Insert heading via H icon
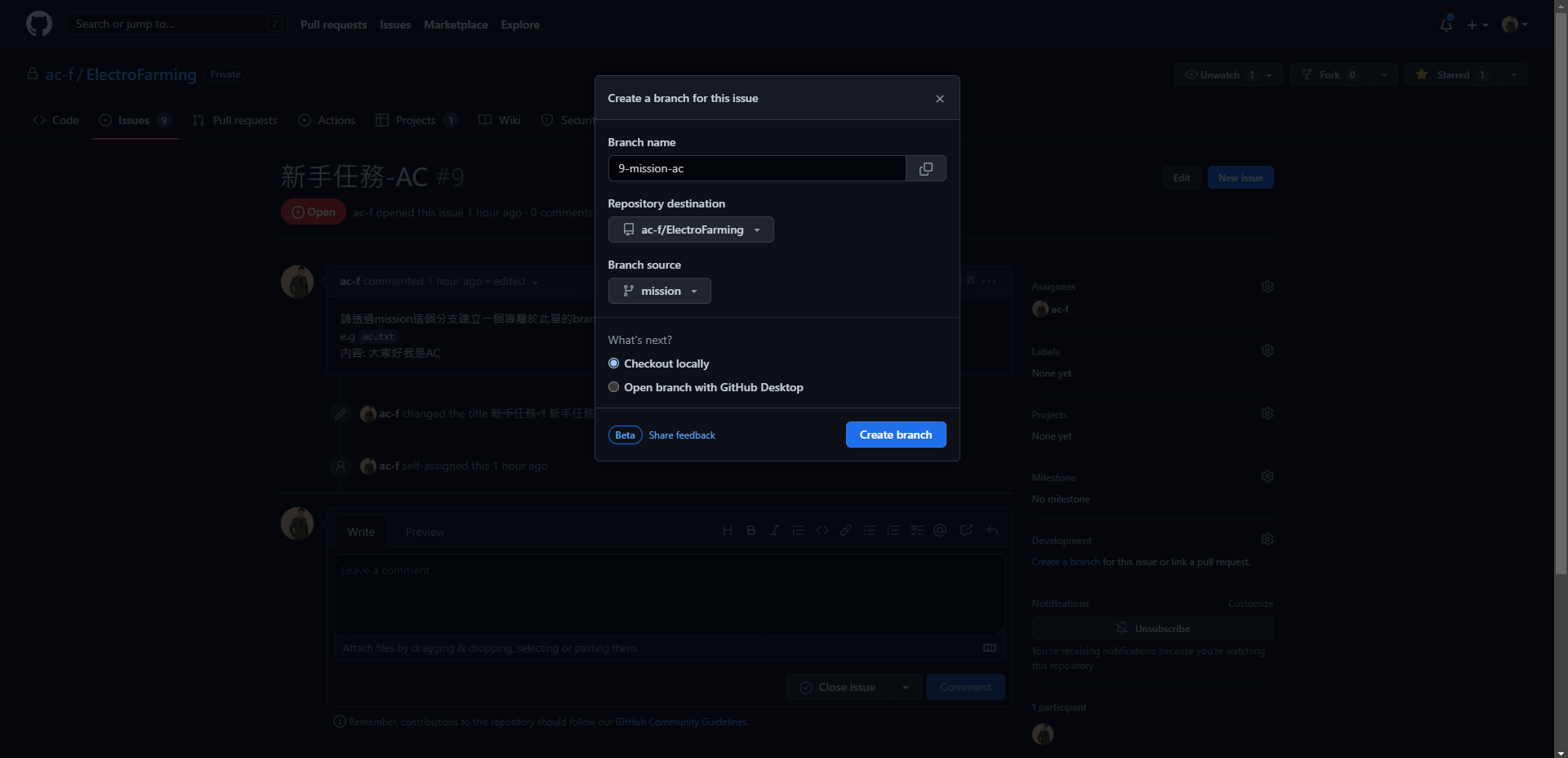This screenshot has width=1568, height=758. click(x=727, y=530)
